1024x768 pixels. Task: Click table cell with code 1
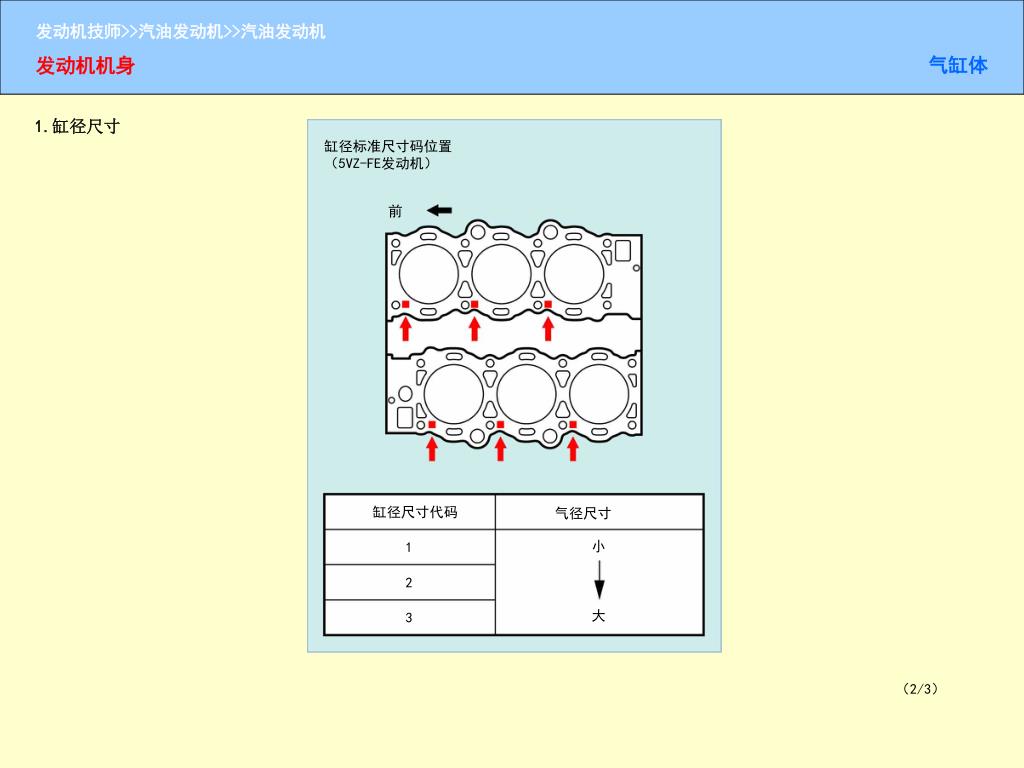pos(409,547)
